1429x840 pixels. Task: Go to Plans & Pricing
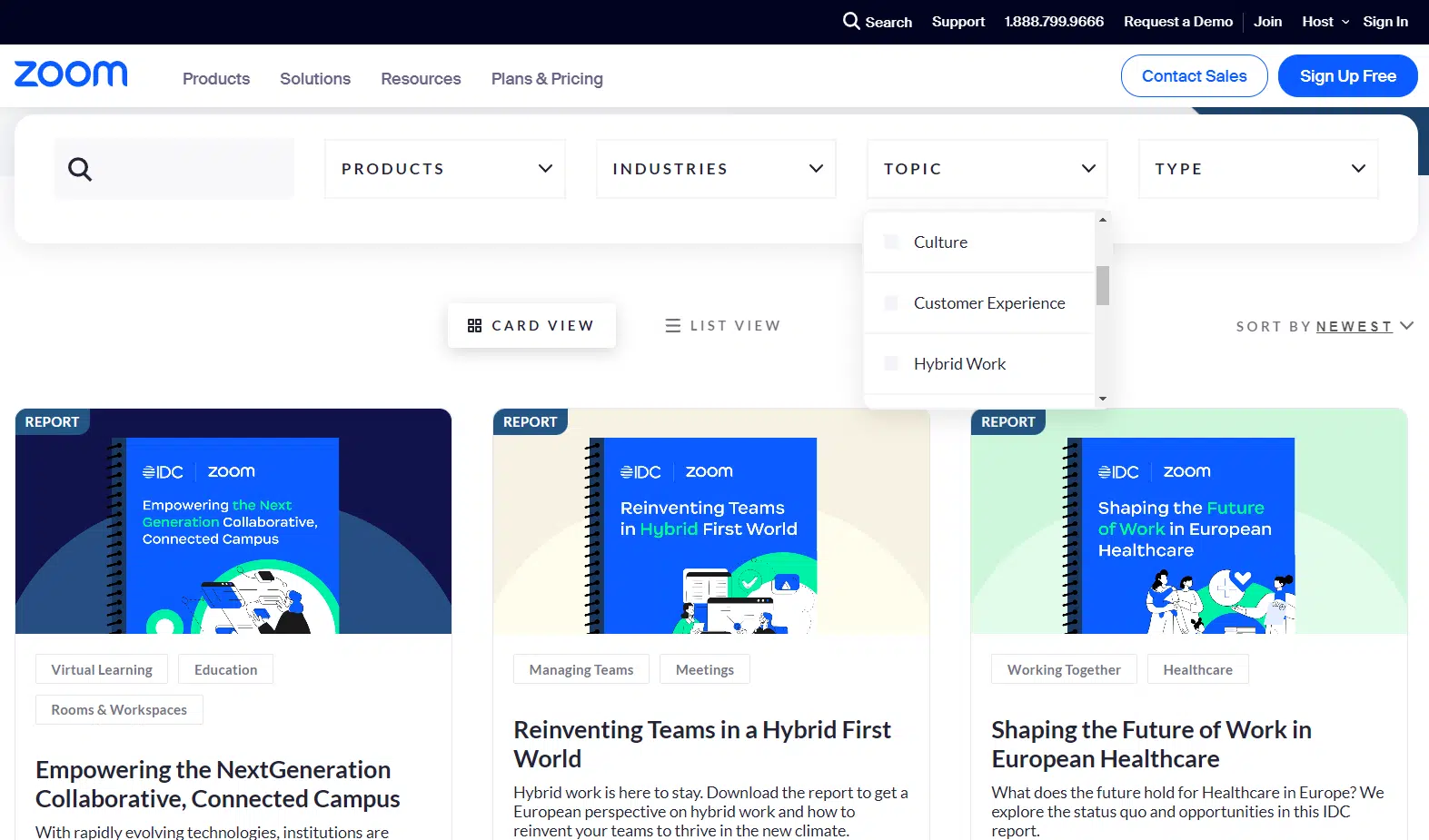click(x=547, y=79)
